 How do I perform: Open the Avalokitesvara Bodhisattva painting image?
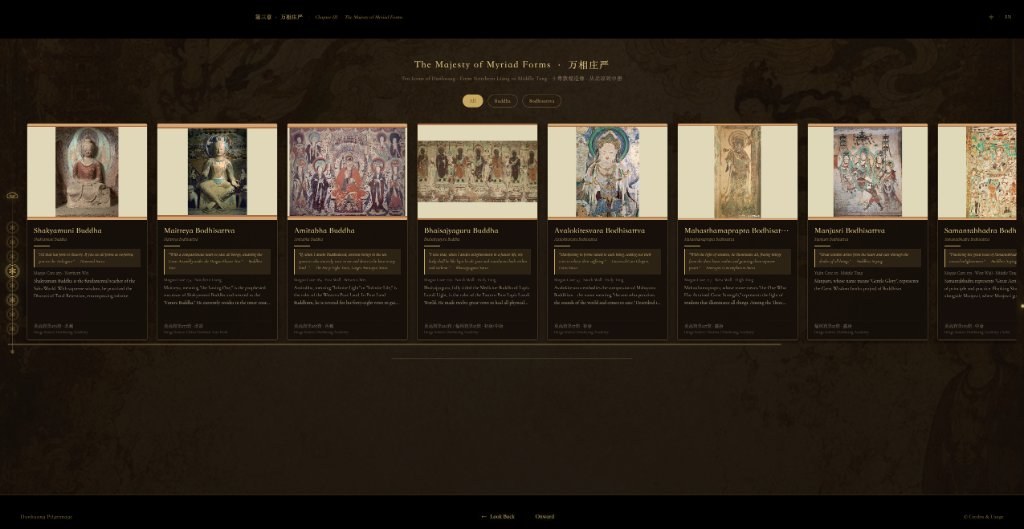pos(607,172)
